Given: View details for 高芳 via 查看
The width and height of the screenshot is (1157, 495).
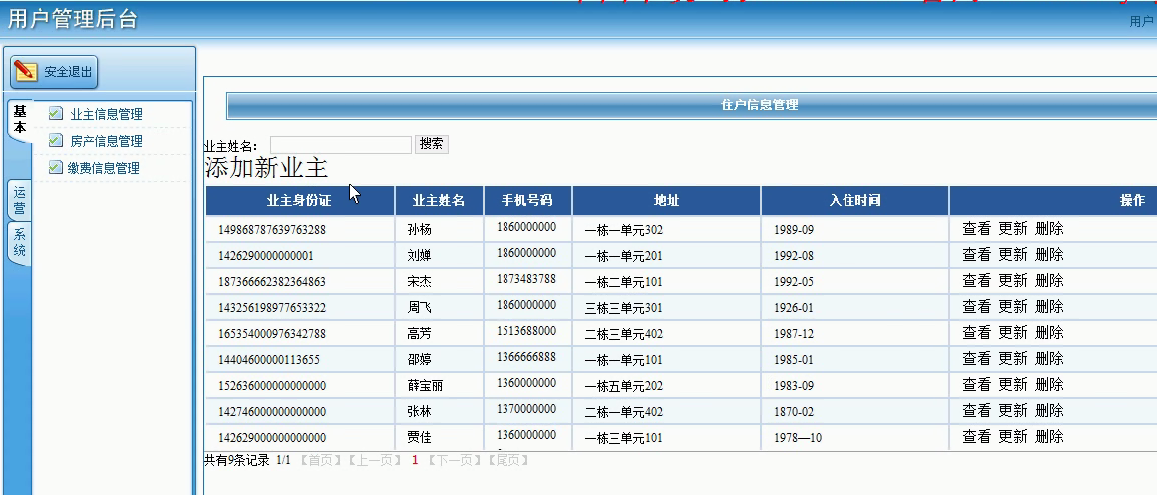Looking at the screenshot, I should [x=976, y=333].
